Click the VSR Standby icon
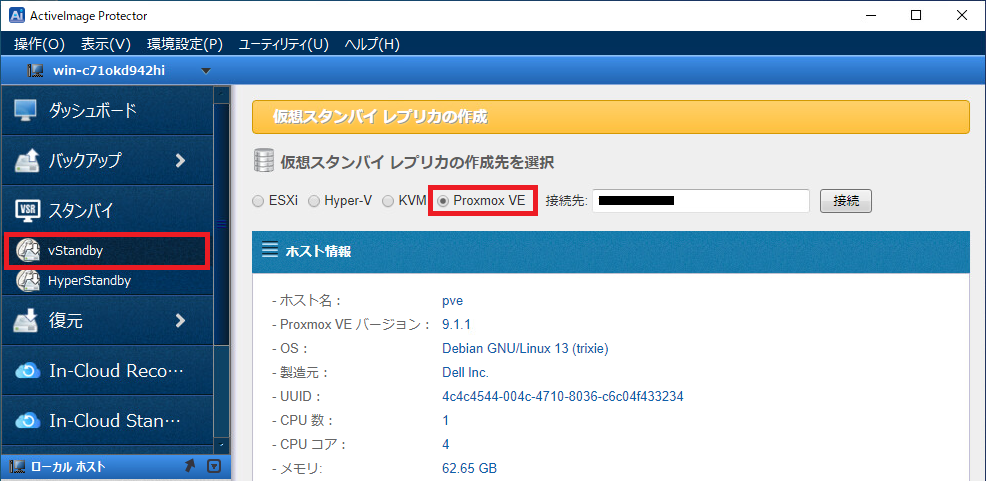Viewport: 986px width, 481px height. coord(26,210)
